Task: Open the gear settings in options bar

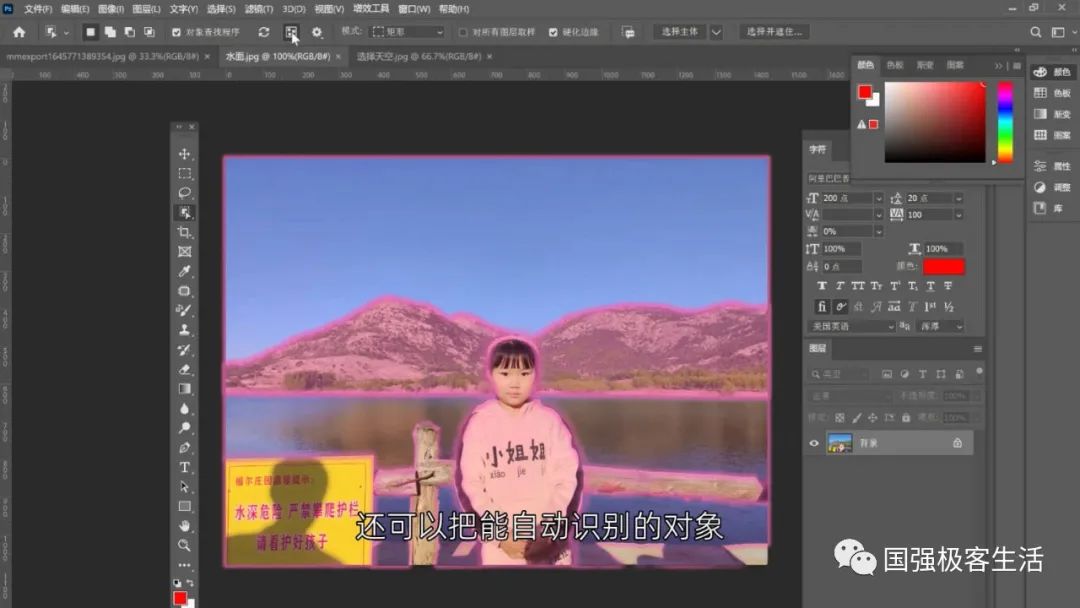Action: coord(317,32)
